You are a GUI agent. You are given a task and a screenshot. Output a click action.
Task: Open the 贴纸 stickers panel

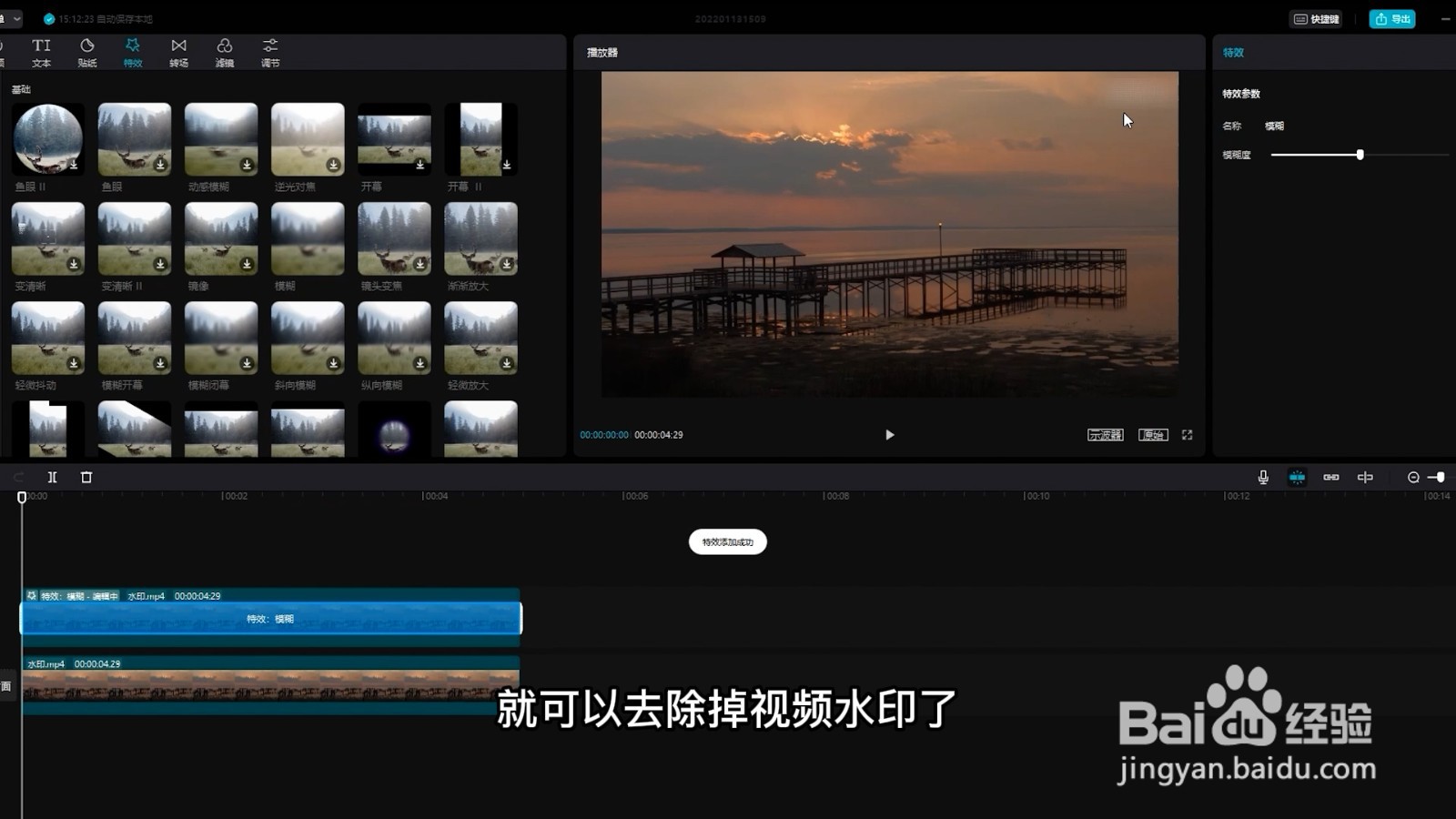point(86,52)
